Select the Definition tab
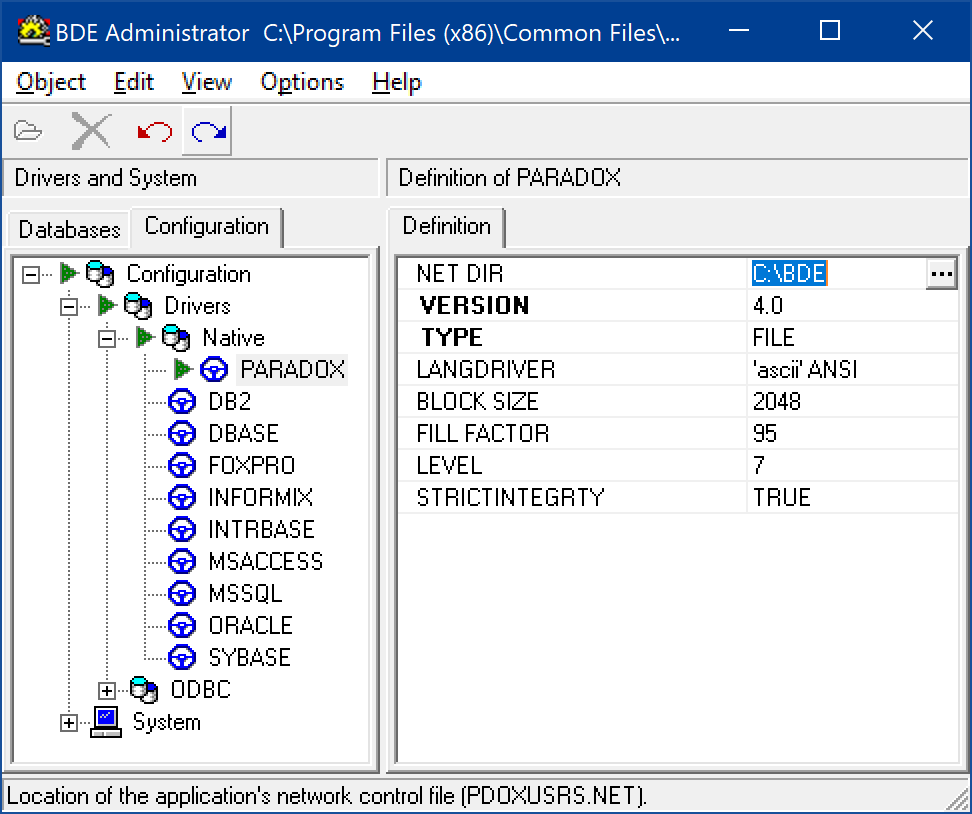The height and width of the screenshot is (814, 972). click(446, 227)
